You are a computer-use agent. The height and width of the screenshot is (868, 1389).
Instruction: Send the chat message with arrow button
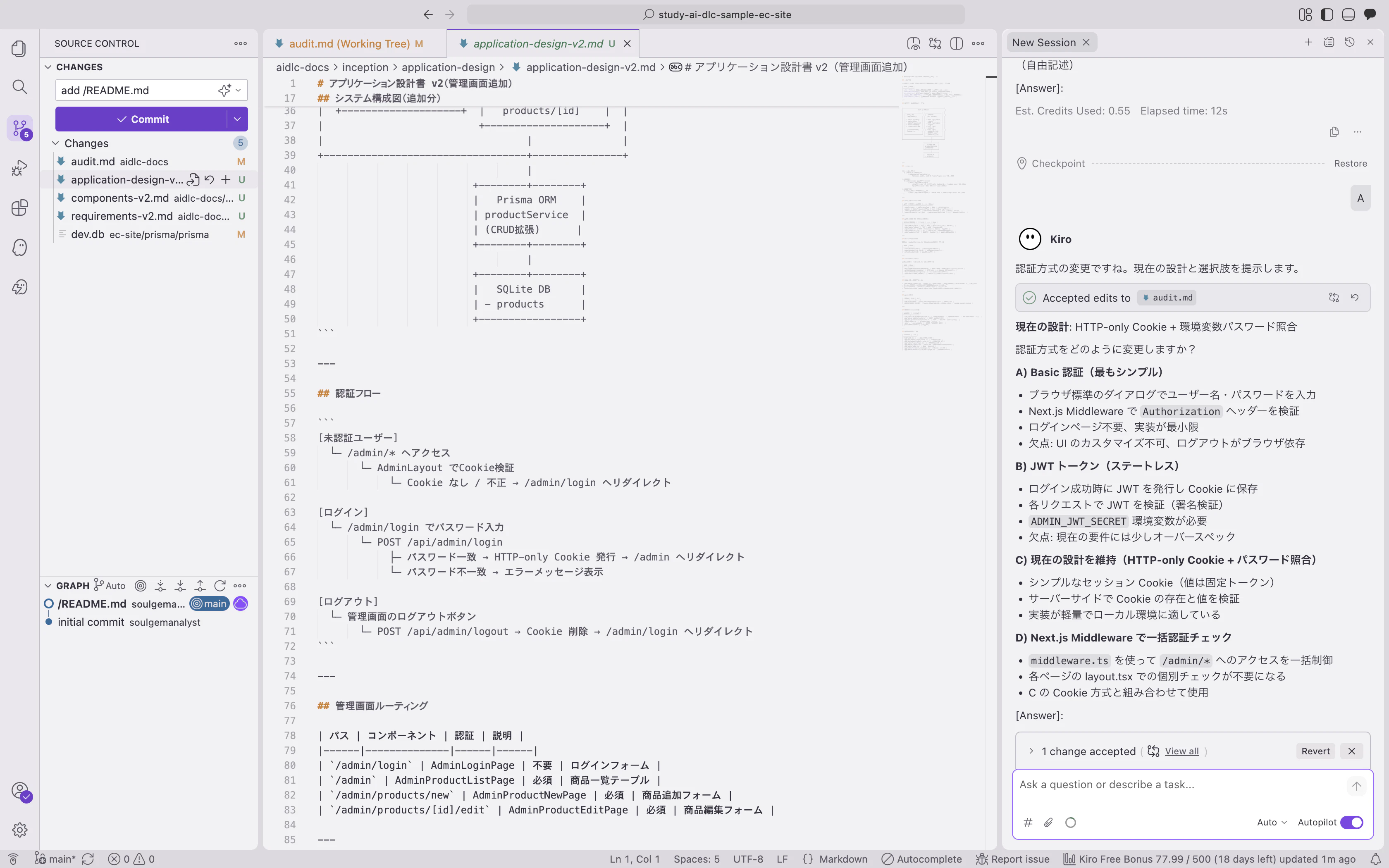click(1356, 786)
